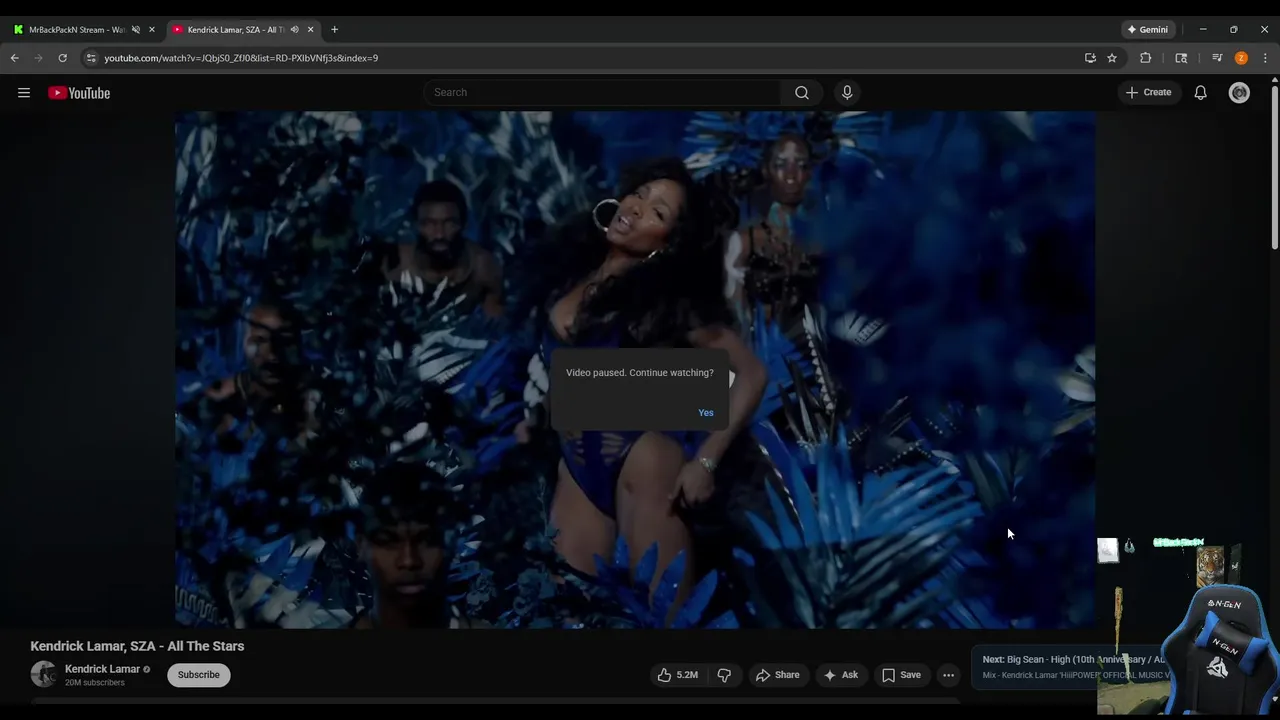Click 'Video paused. Continue watching?' text
This screenshot has width=1280, height=720.
coord(640,373)
